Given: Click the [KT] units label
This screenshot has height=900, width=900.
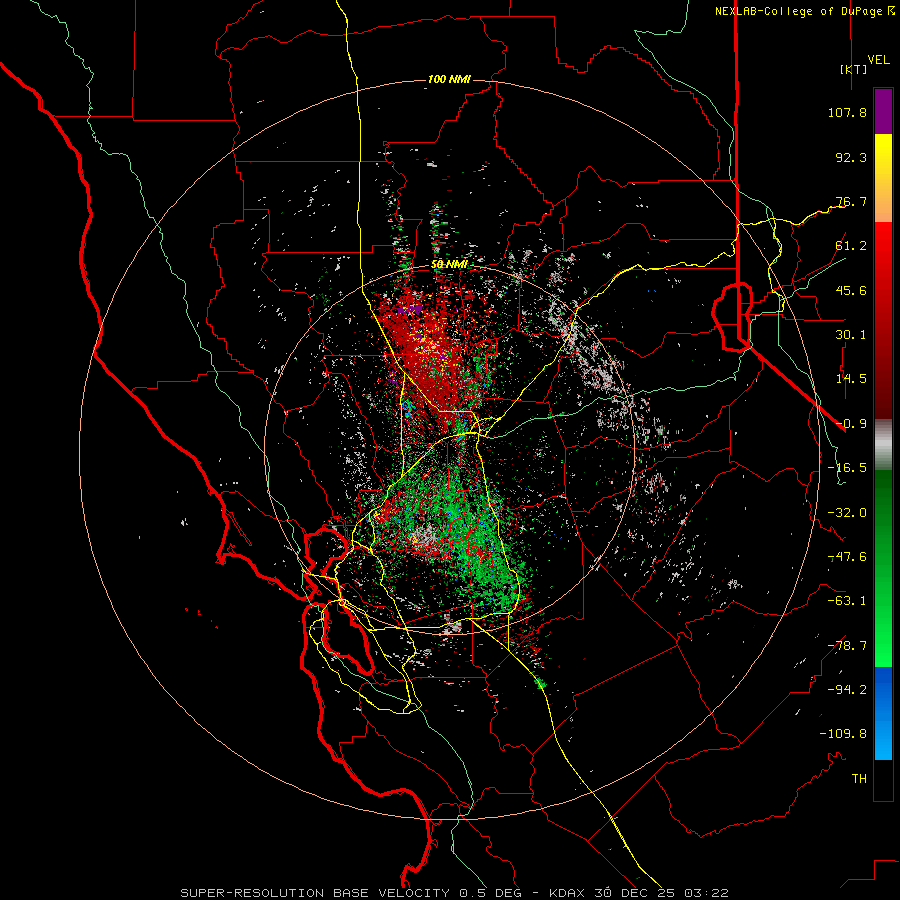Looking at the screenshot, I should [853, 69].
